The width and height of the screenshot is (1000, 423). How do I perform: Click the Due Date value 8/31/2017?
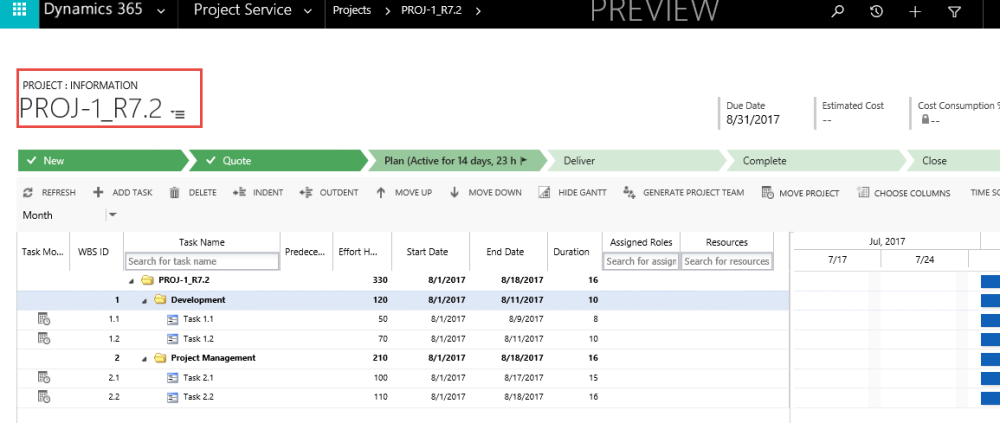(x=753, y=119)
